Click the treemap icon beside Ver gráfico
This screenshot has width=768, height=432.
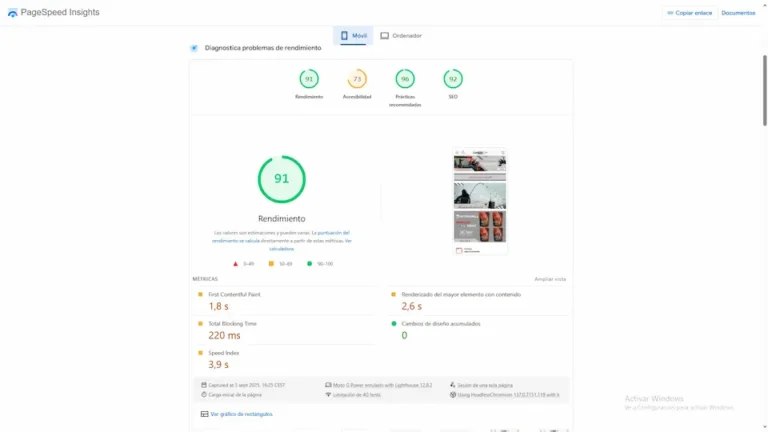click(x=204, y=414)
